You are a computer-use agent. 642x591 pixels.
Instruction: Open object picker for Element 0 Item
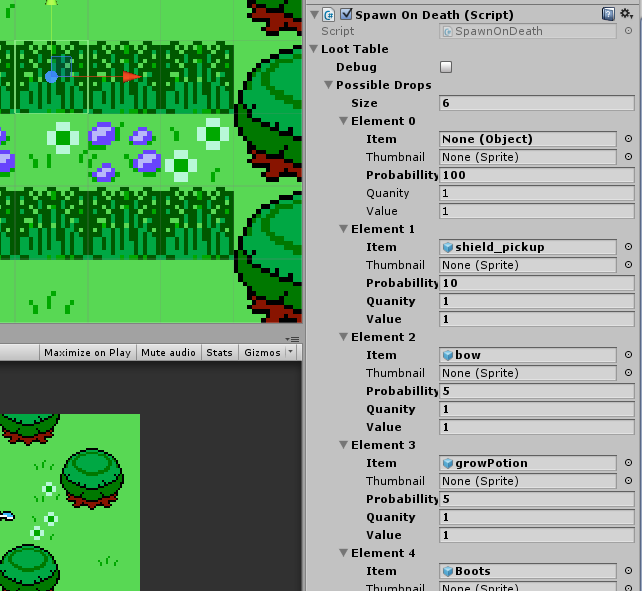tap(628, 139)
